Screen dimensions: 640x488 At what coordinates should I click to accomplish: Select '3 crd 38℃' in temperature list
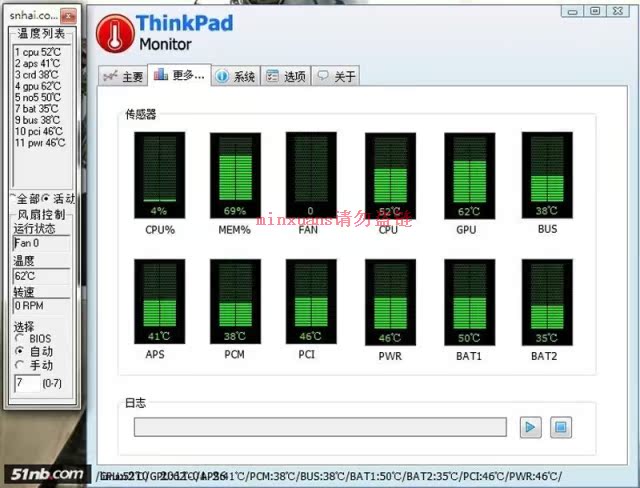pyautogui.click(x=37, y=75)
